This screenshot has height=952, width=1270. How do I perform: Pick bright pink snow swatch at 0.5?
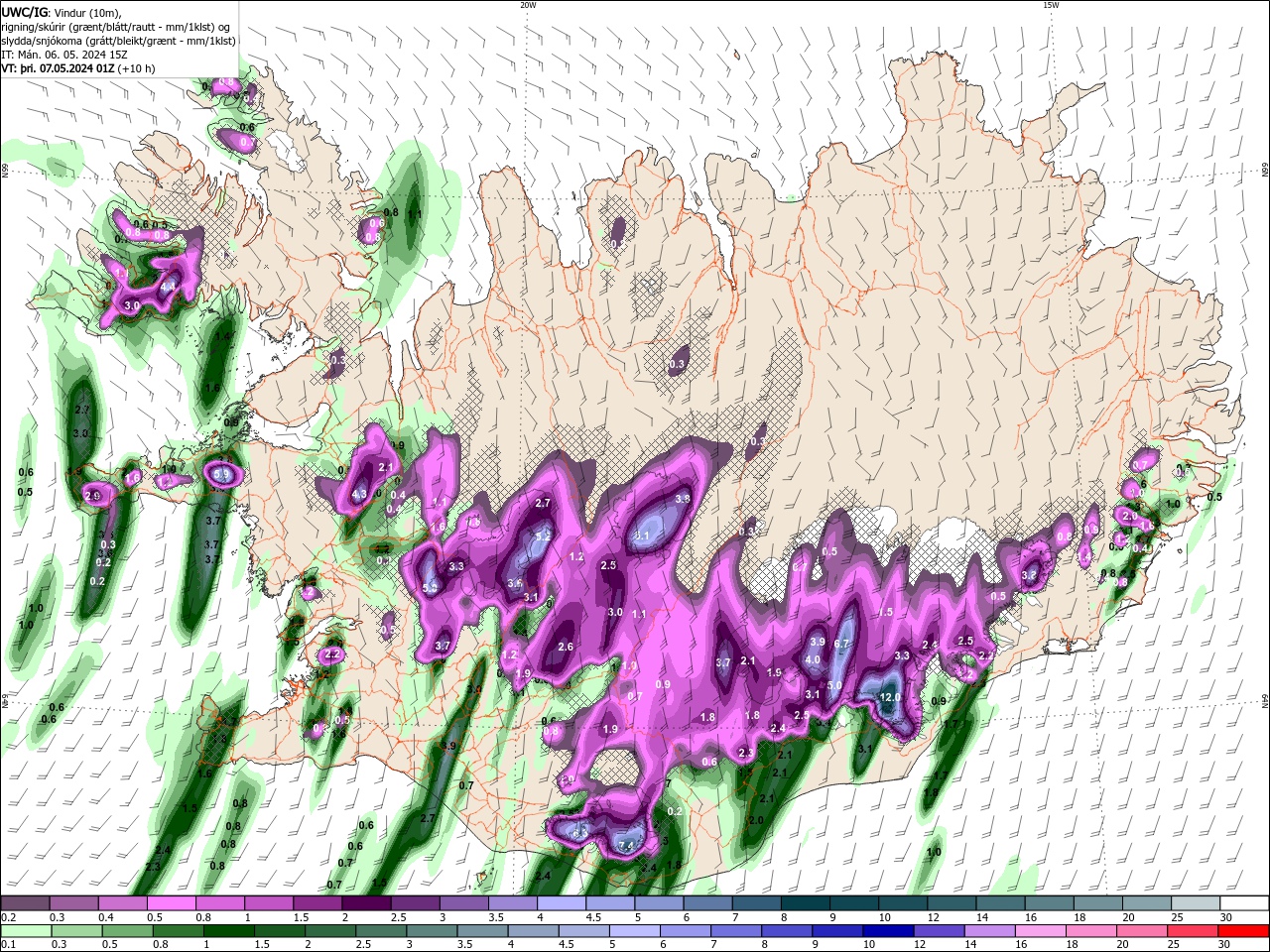pyautogui.click(x=171, y=903)
